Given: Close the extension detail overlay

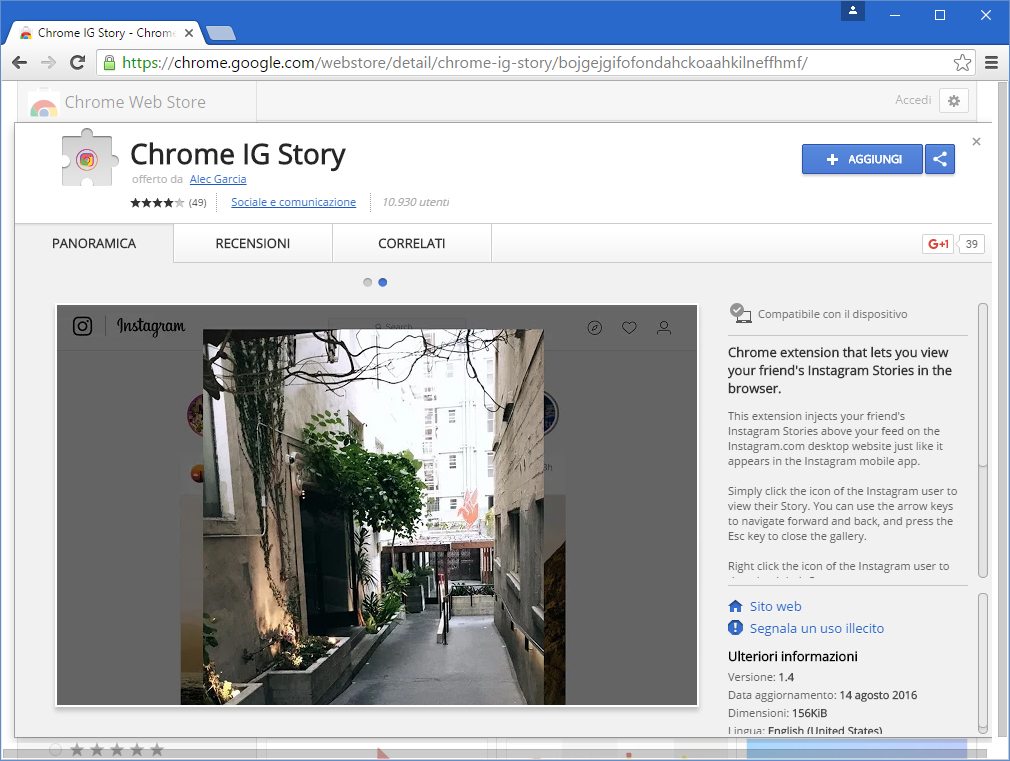Looking at the screenshot, I should 977,142.
